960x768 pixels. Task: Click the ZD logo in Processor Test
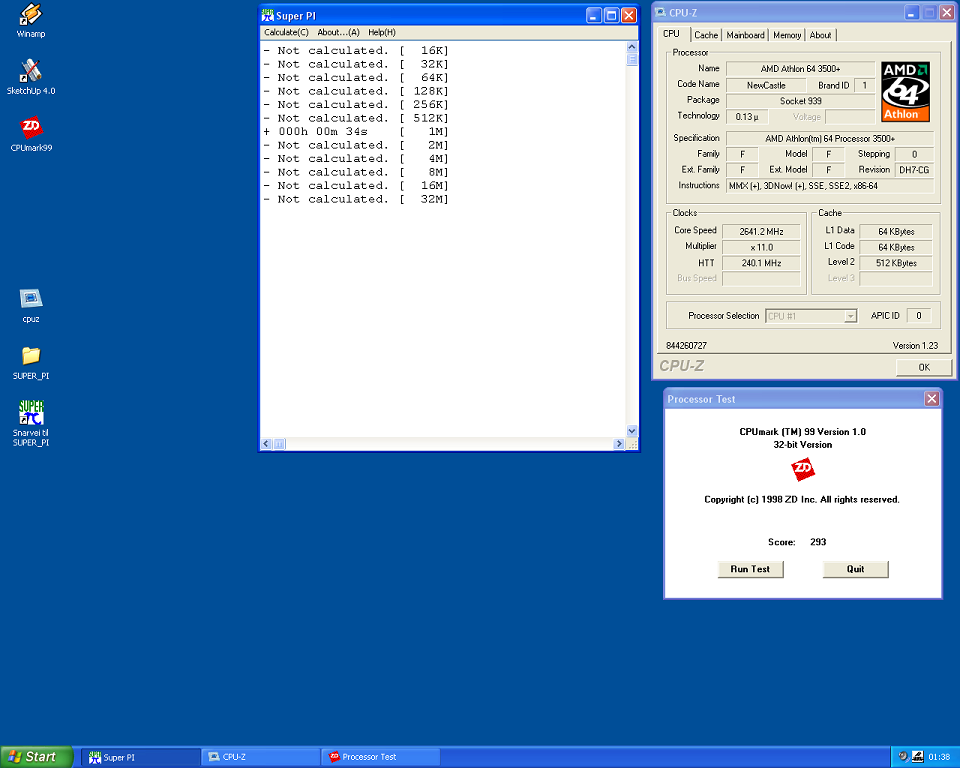pyautogui.click(x=803, y=470)
